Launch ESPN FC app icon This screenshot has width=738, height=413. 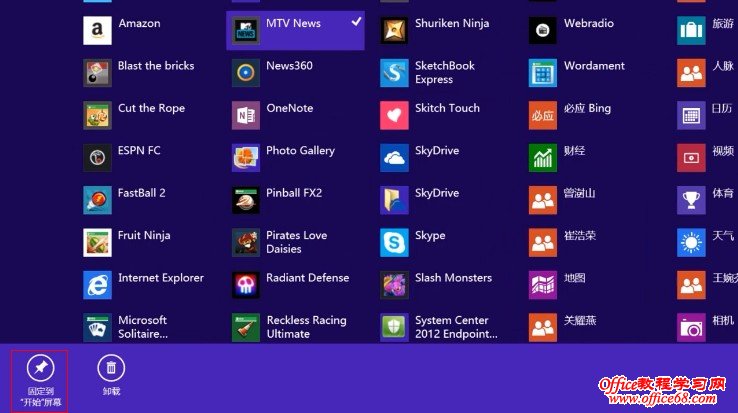pyautogui.click(x=97, y=158)
